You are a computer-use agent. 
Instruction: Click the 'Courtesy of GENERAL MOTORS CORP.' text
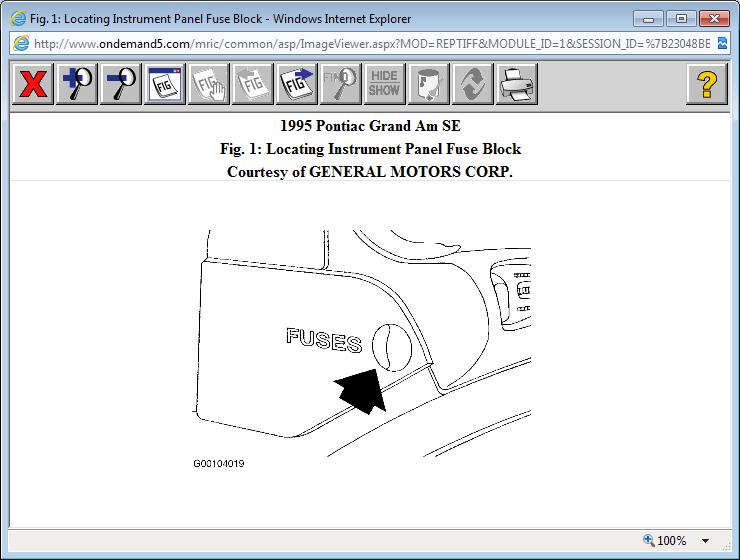point(370,172)
